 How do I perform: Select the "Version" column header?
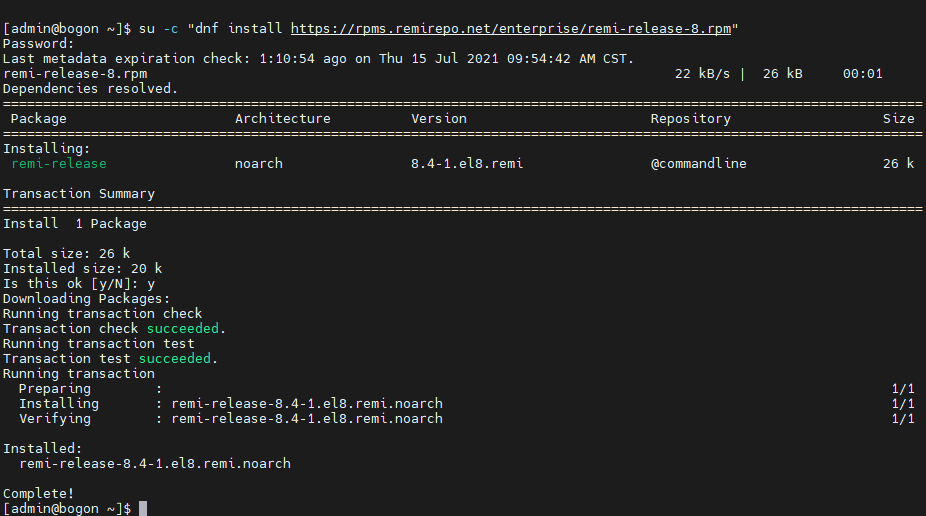point(439,119)
